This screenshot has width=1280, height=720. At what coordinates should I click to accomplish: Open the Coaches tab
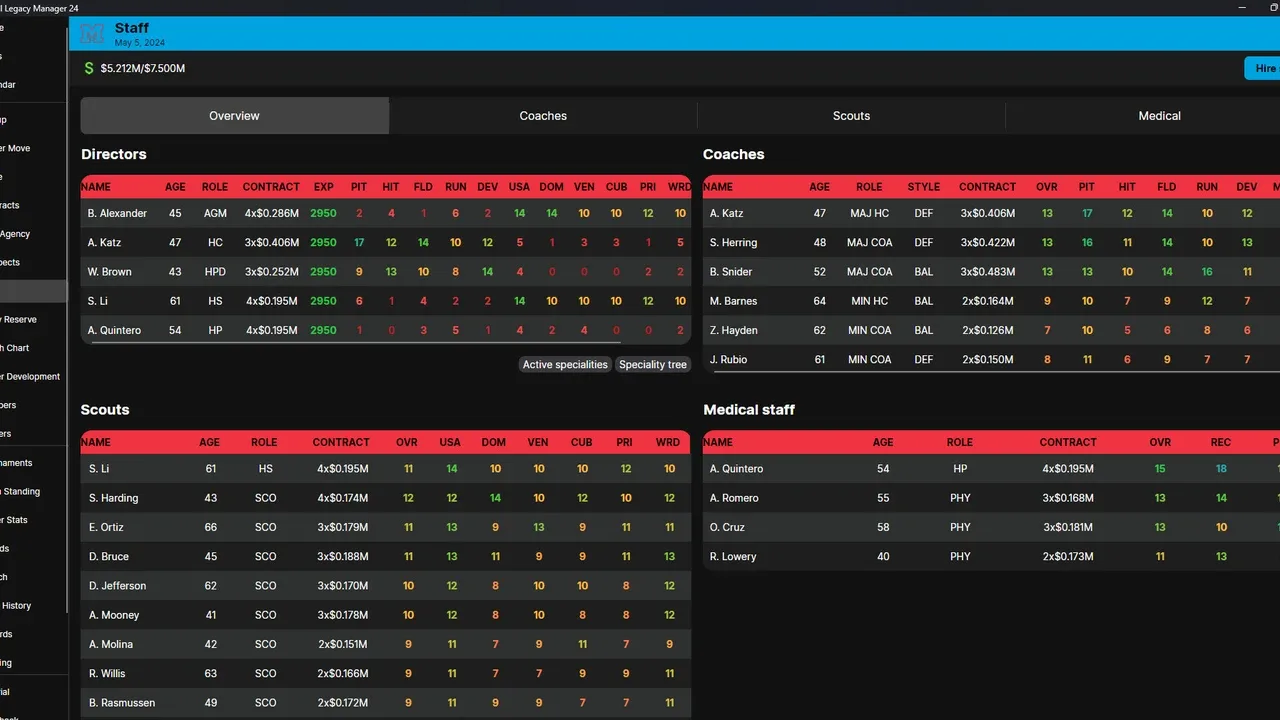click(543, 116)
